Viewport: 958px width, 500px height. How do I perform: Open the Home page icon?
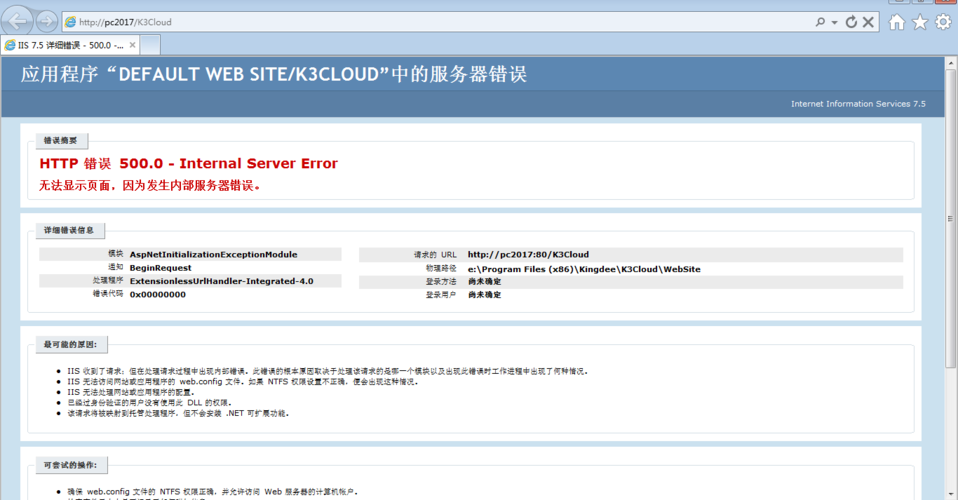[896, 22]
